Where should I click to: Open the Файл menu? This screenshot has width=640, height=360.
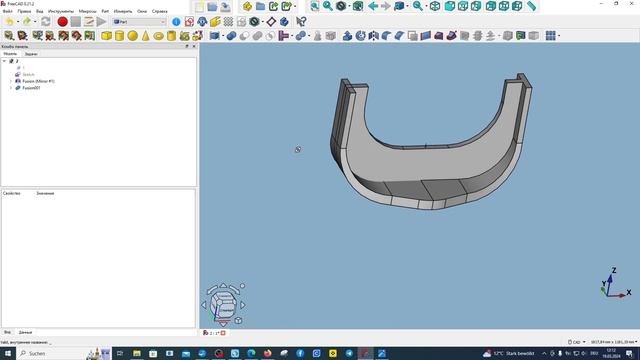click(x=7, y=11)
